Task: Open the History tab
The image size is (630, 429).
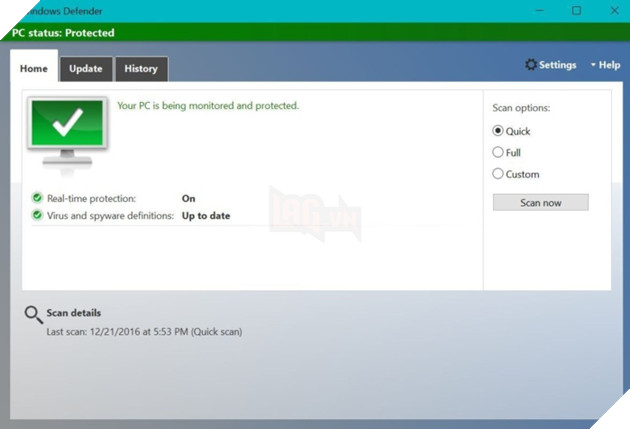Action: (x=141, y=69)
